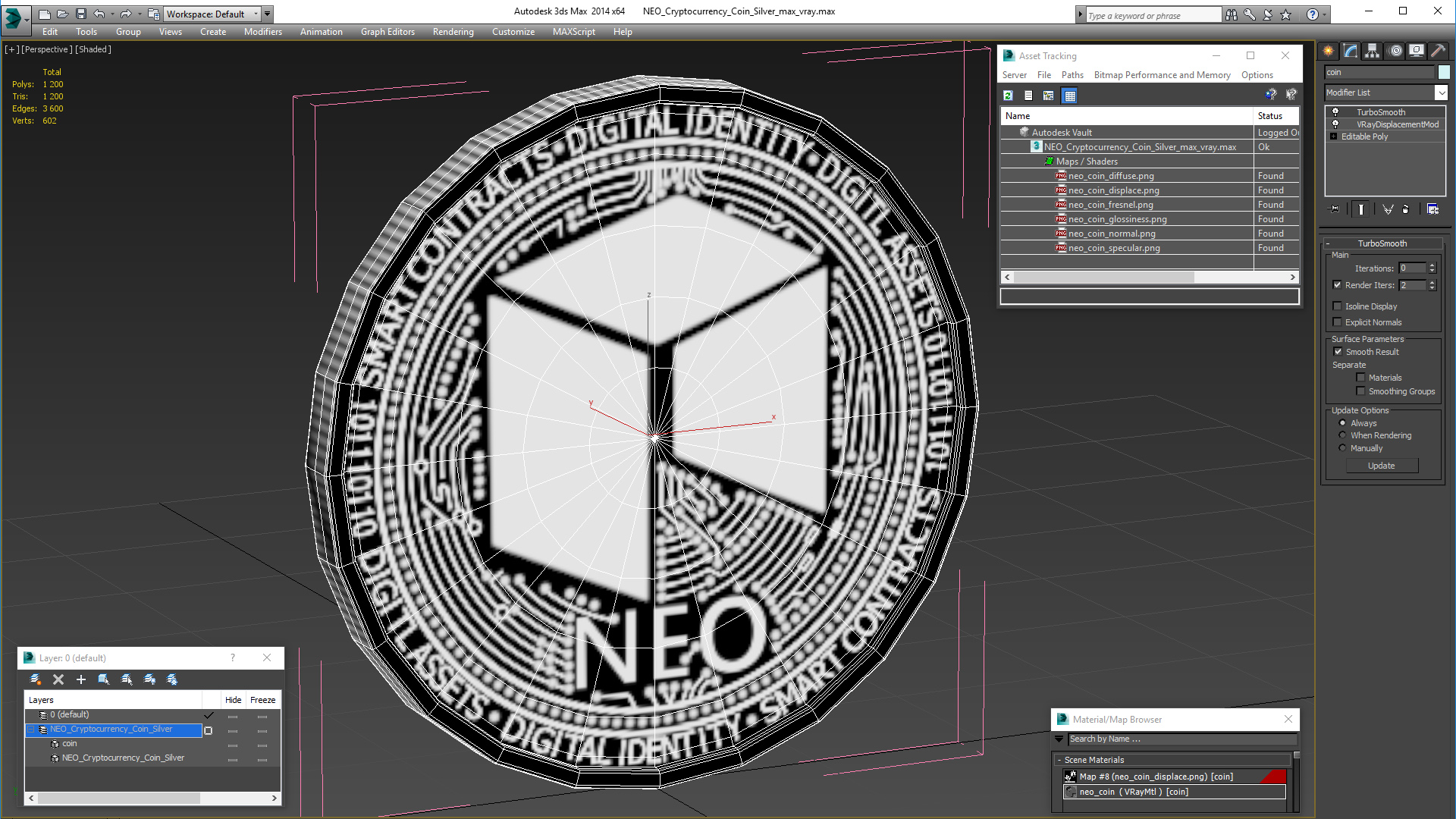Screen dimensions: 1456x819
Task: Toggle Render Iters checkbox
Action: click(x=1338, y=285)
